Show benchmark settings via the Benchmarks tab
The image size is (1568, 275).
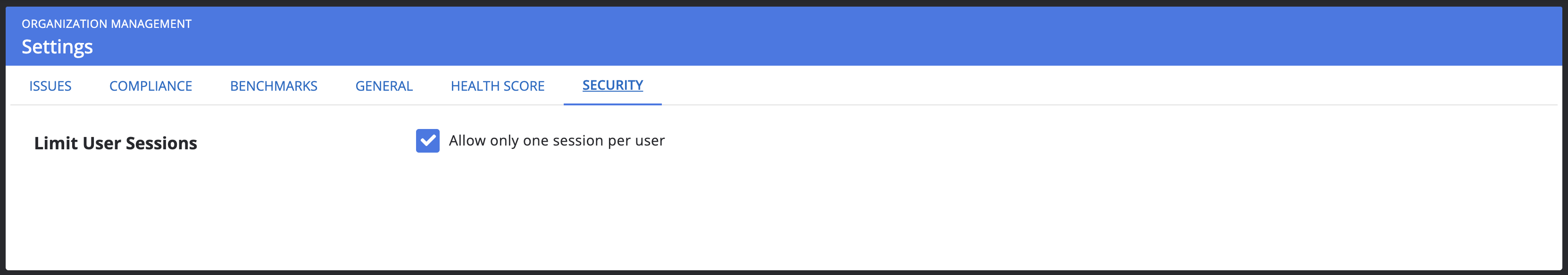coord(273,86)
